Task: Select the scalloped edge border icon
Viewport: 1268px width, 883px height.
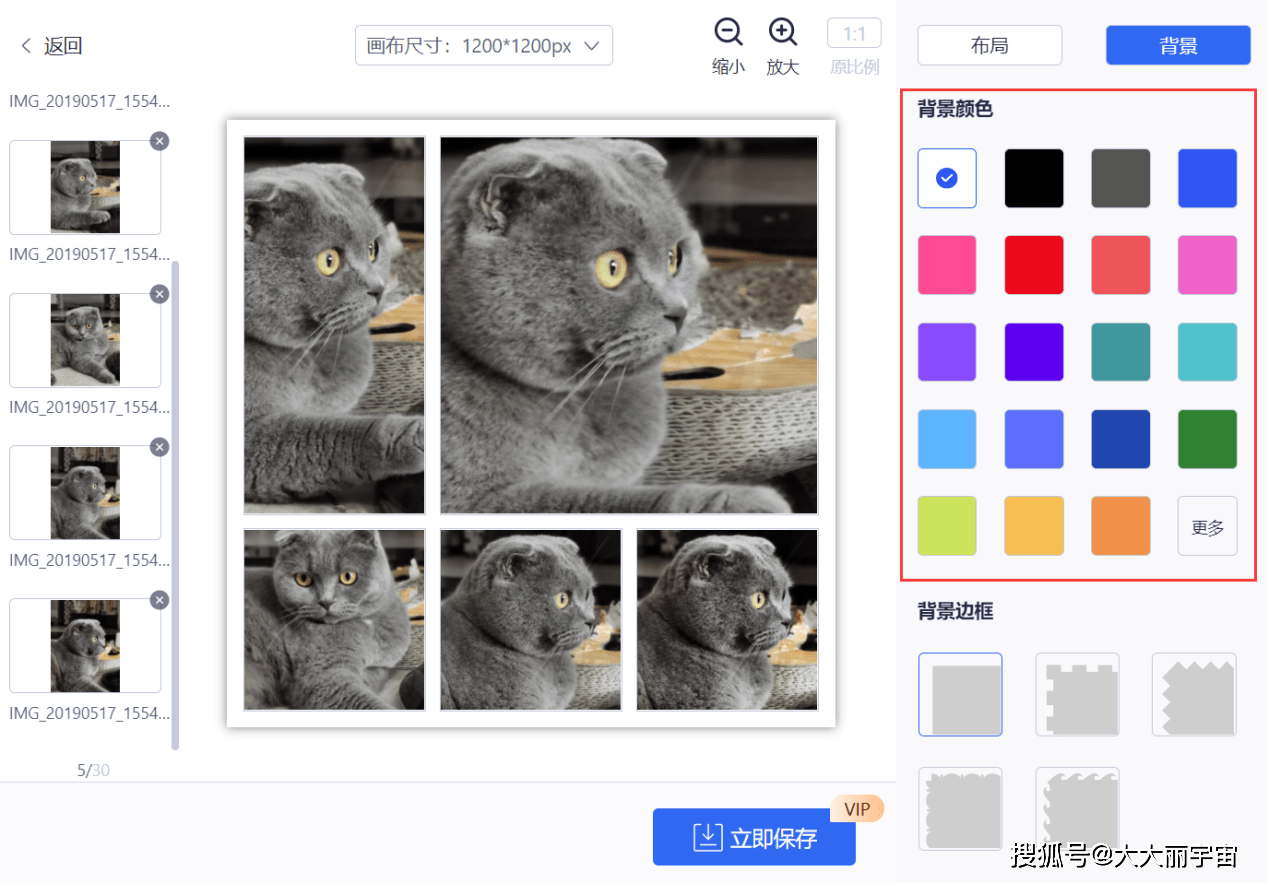Action: pyautogui.click(x=960, y=809)
